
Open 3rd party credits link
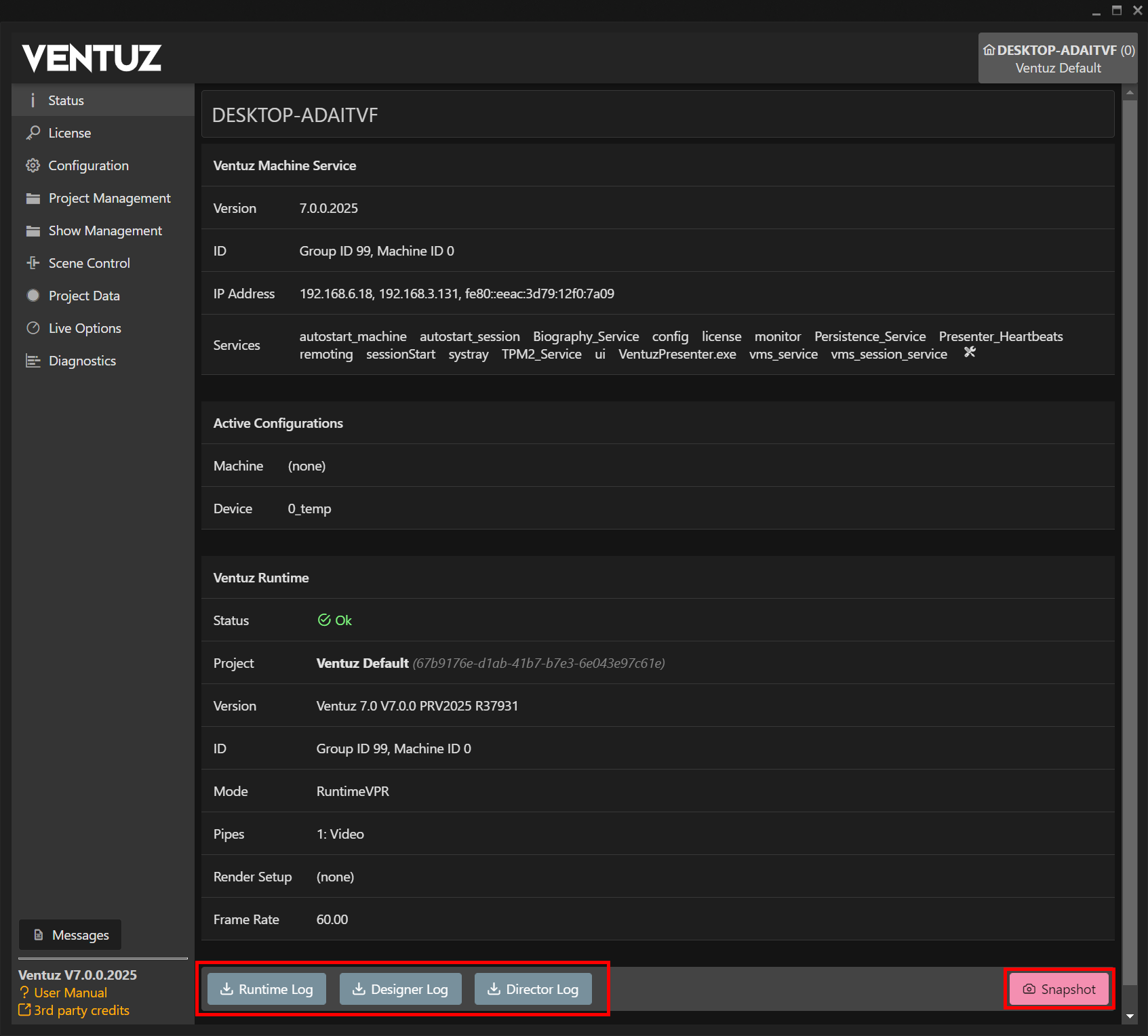(x=81, y=1010)
